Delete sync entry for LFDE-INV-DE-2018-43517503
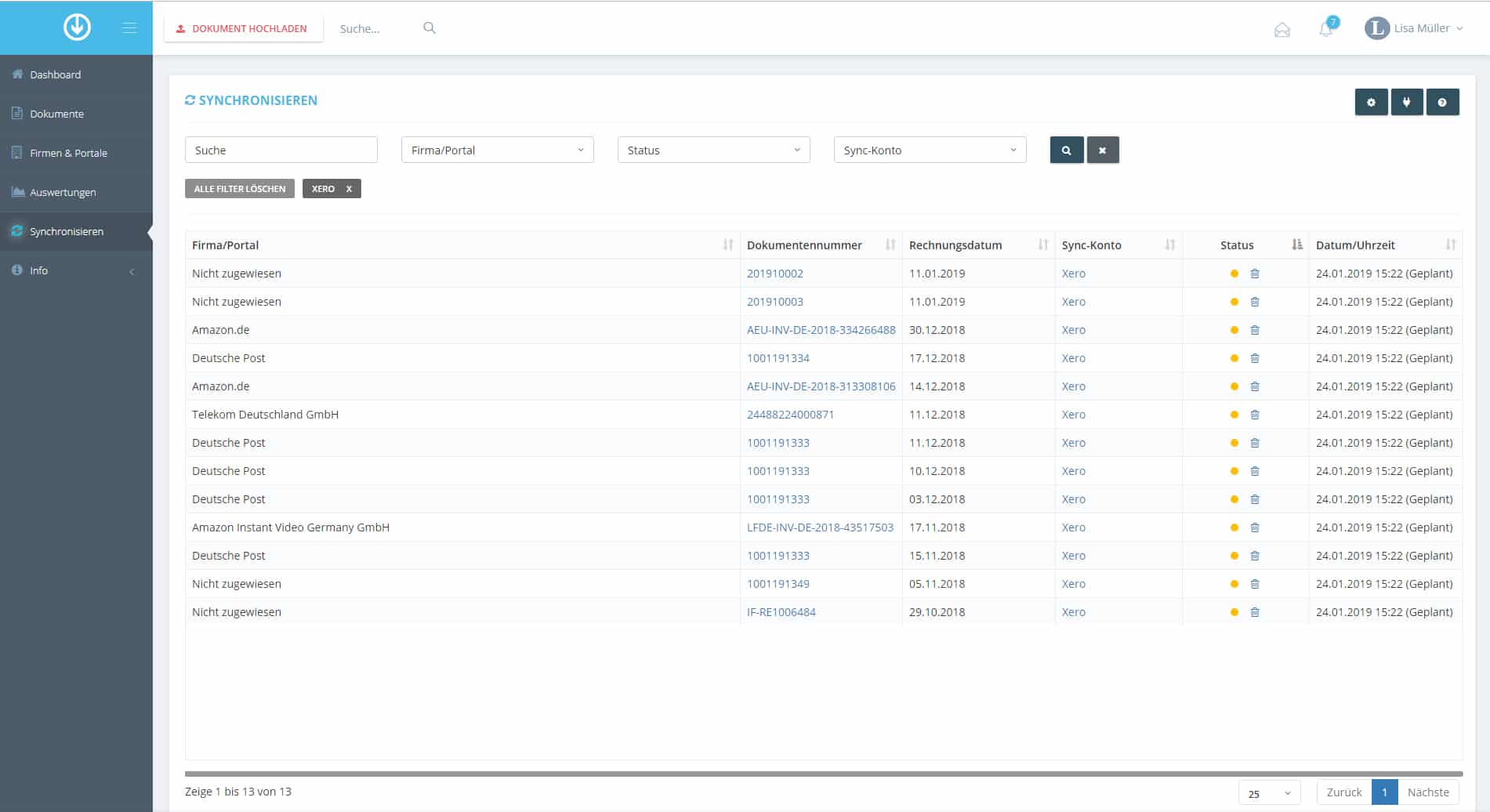This screenshot has width=1490, height=812. [1255, 527]
